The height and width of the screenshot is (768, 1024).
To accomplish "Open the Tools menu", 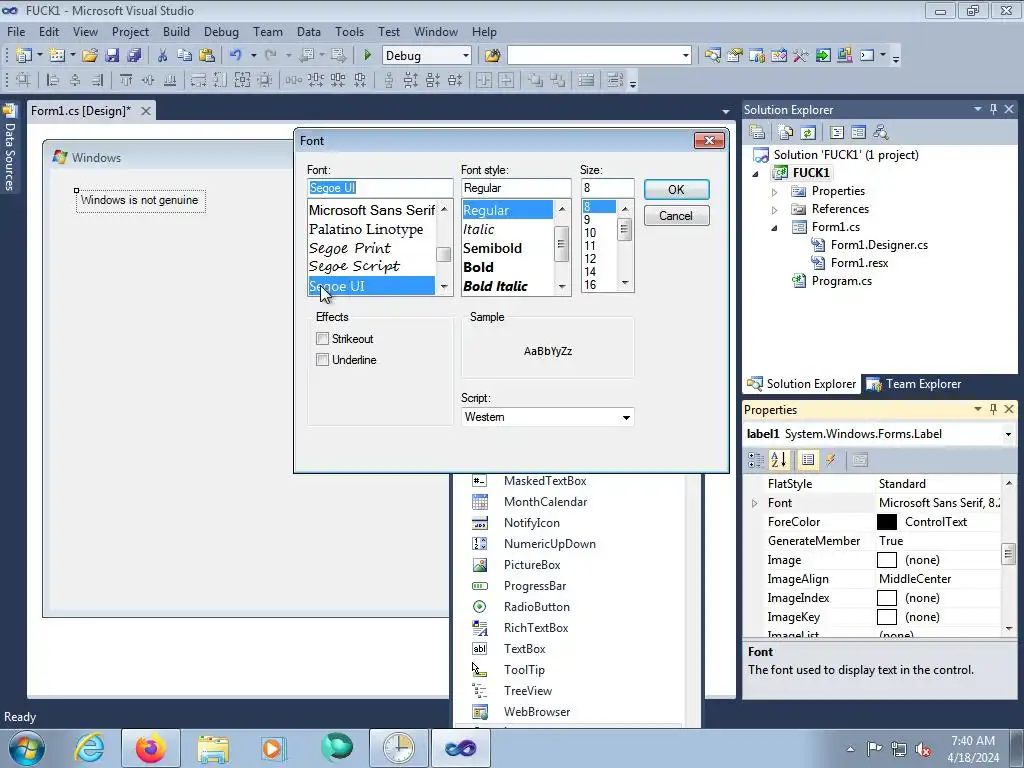I will 349,31.
